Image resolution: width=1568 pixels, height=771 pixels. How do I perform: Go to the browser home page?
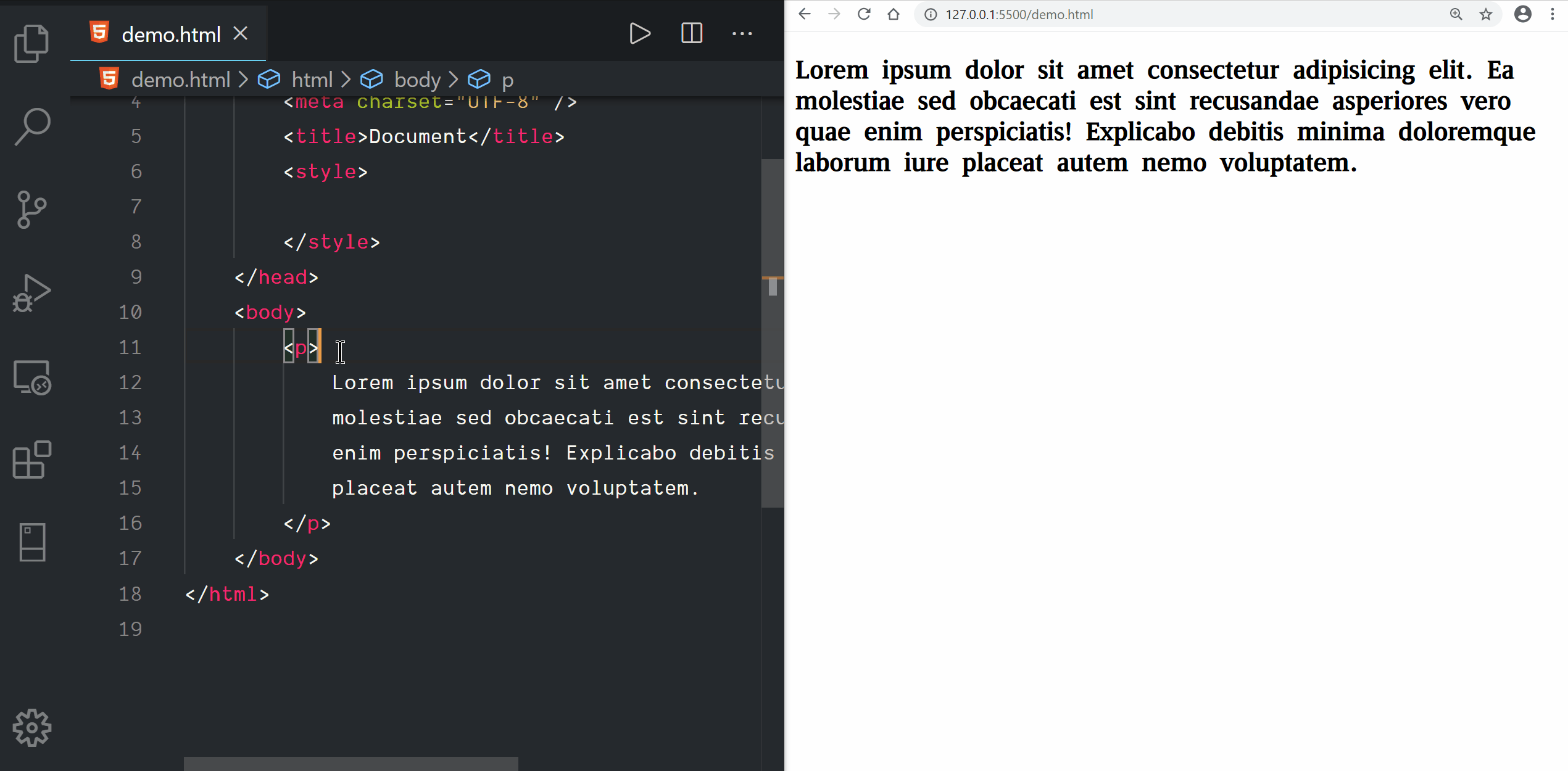pyautogui.click(x=894, y=14)
